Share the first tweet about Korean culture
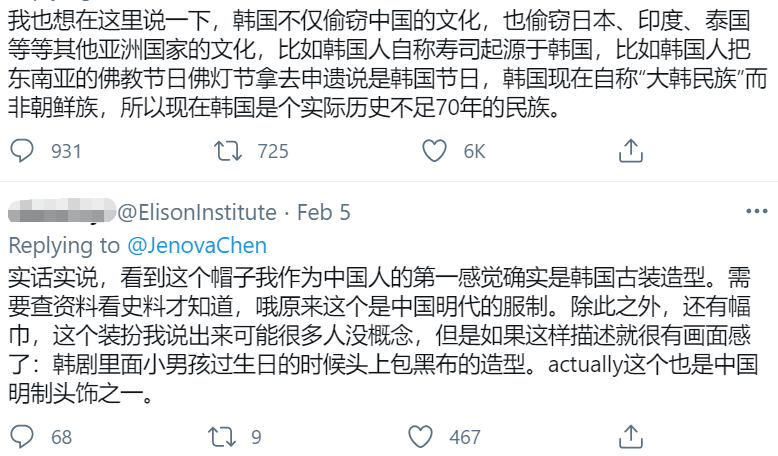 [630, 151]
